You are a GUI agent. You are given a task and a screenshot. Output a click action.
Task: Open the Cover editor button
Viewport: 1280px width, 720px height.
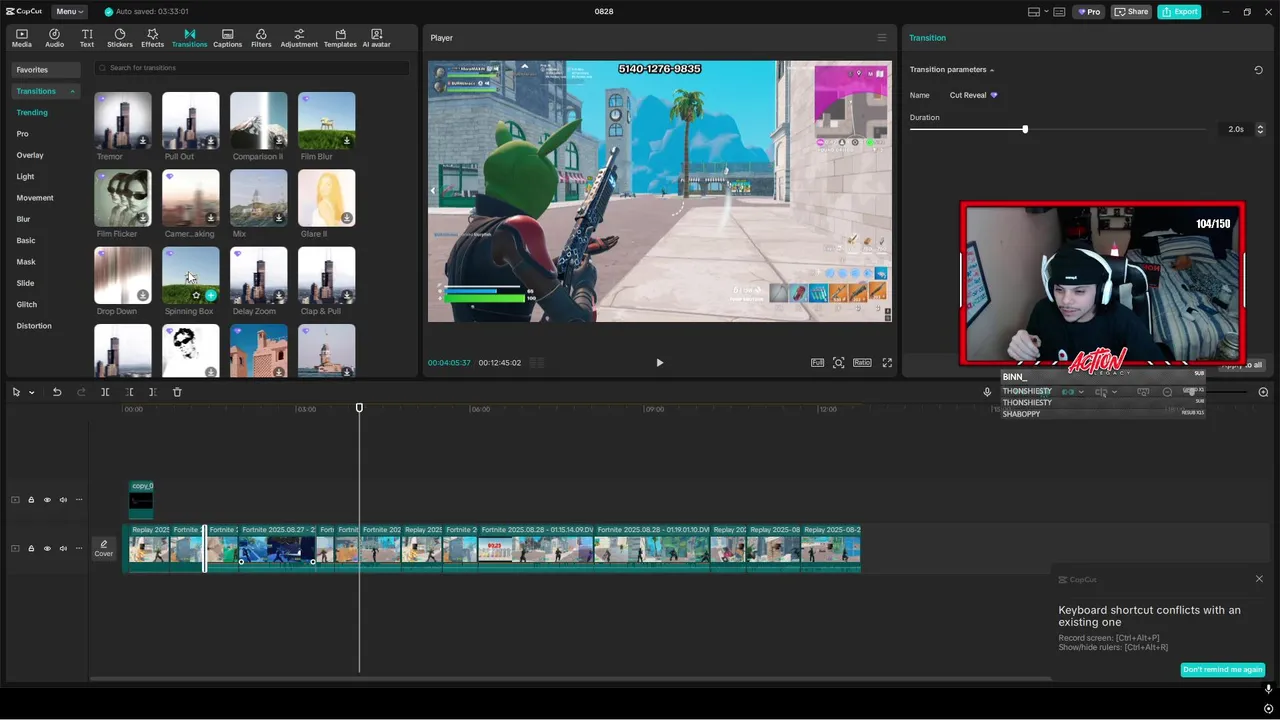coord(104,548)
